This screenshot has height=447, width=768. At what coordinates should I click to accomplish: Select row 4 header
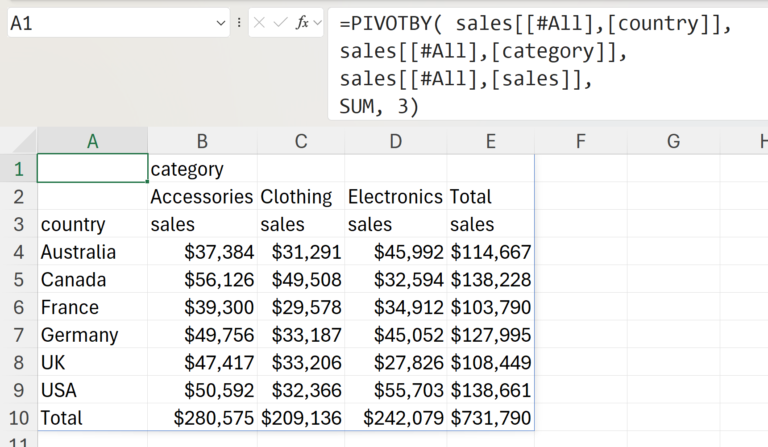pyautogui.click(x=18, y=252)
